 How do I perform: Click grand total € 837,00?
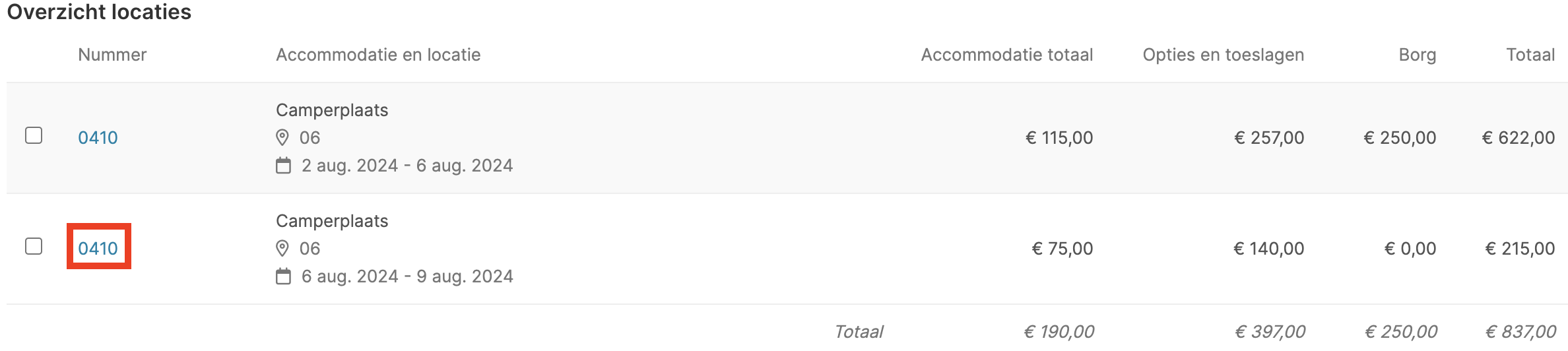tap(1520, 331)
